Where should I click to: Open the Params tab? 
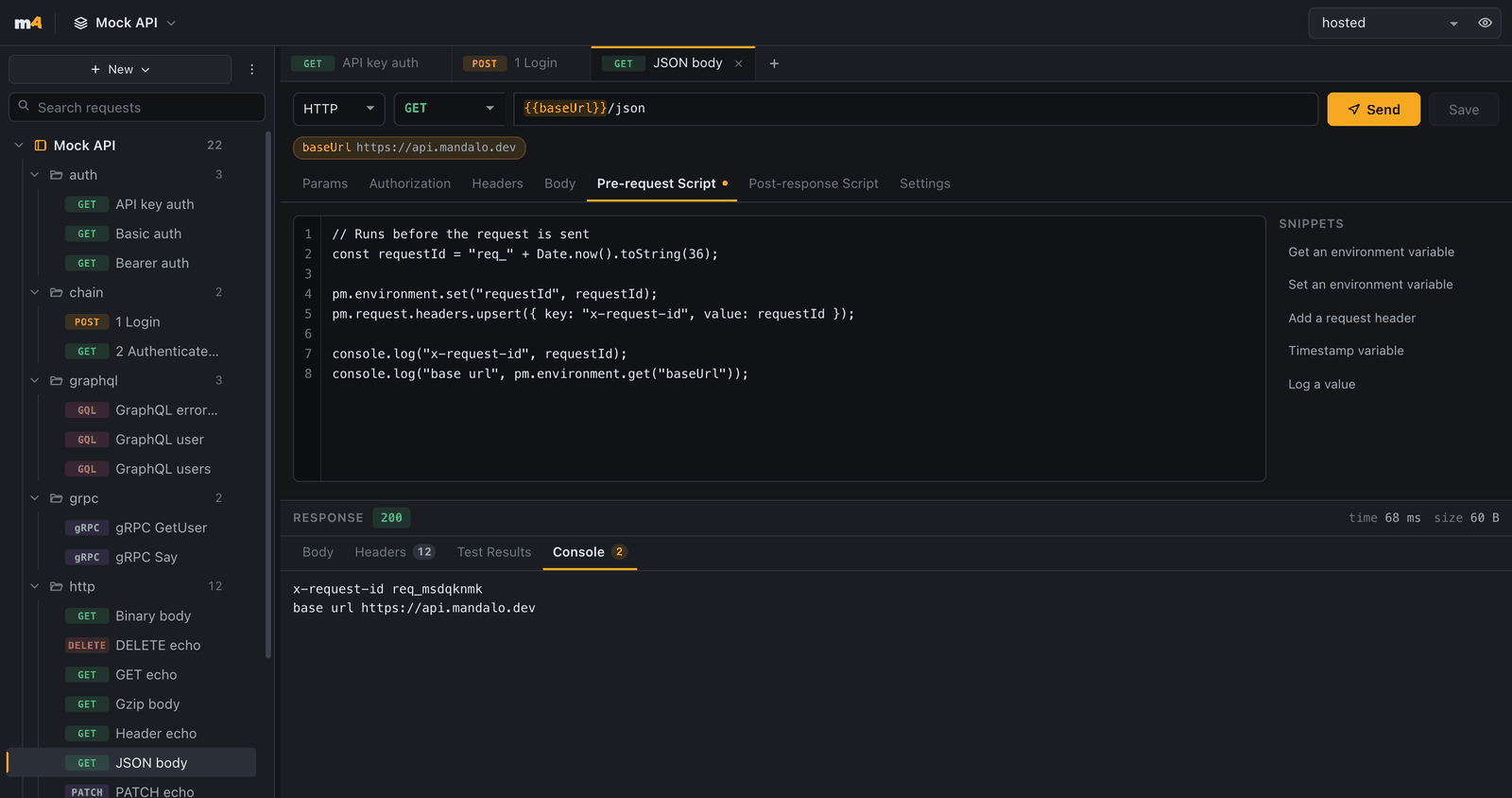coord(325,183)
